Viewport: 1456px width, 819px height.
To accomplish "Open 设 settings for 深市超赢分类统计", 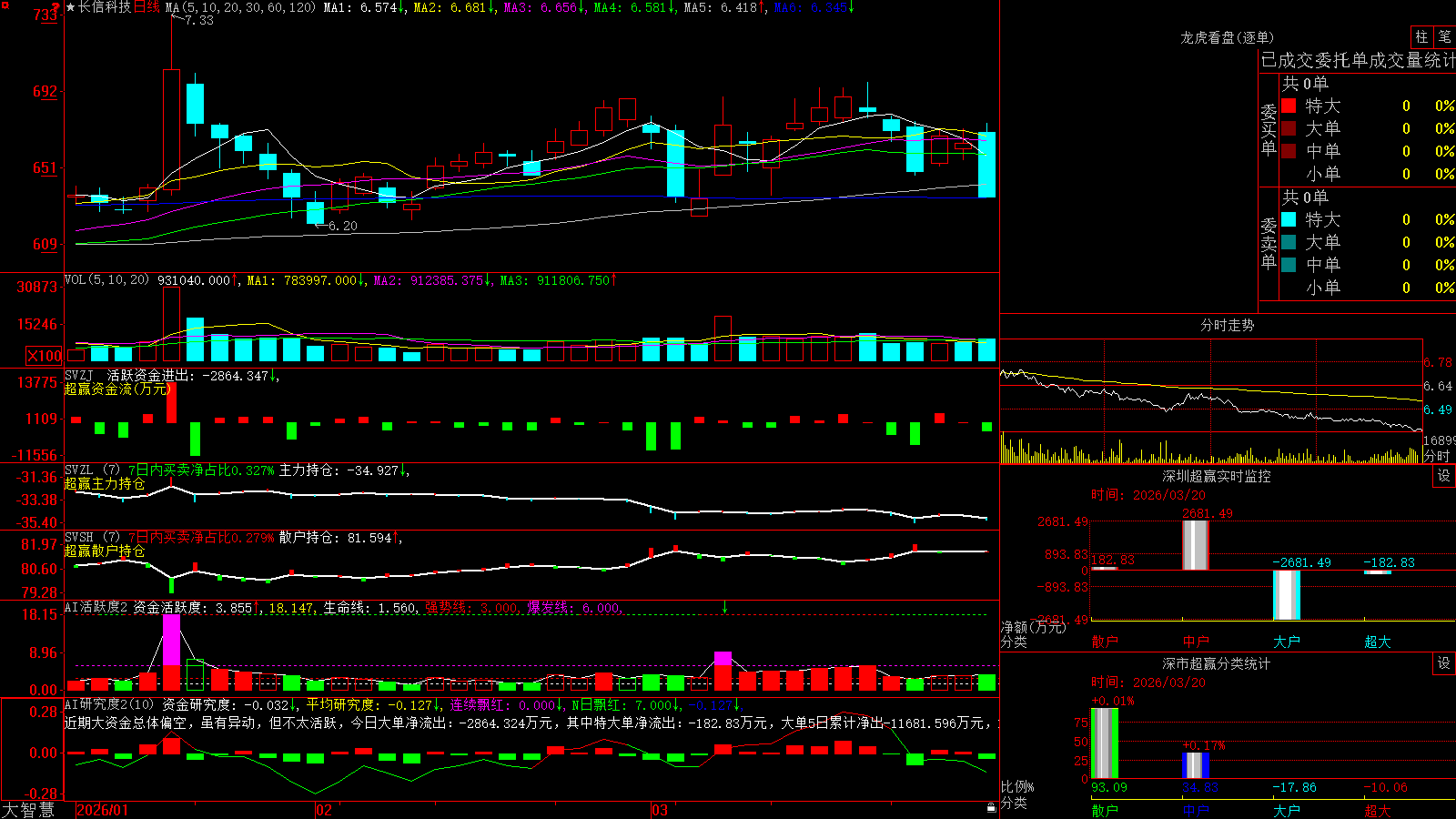I will tap(1444, 663).
